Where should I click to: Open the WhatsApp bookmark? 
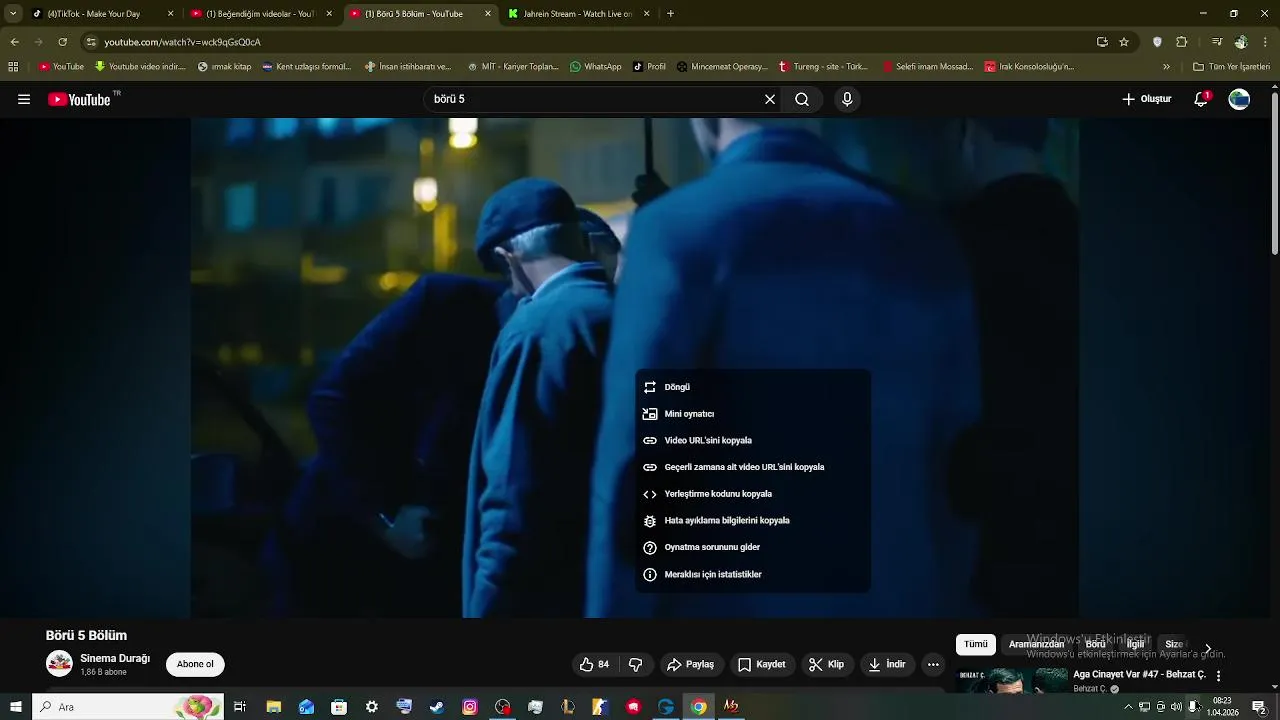pos(596,67)
